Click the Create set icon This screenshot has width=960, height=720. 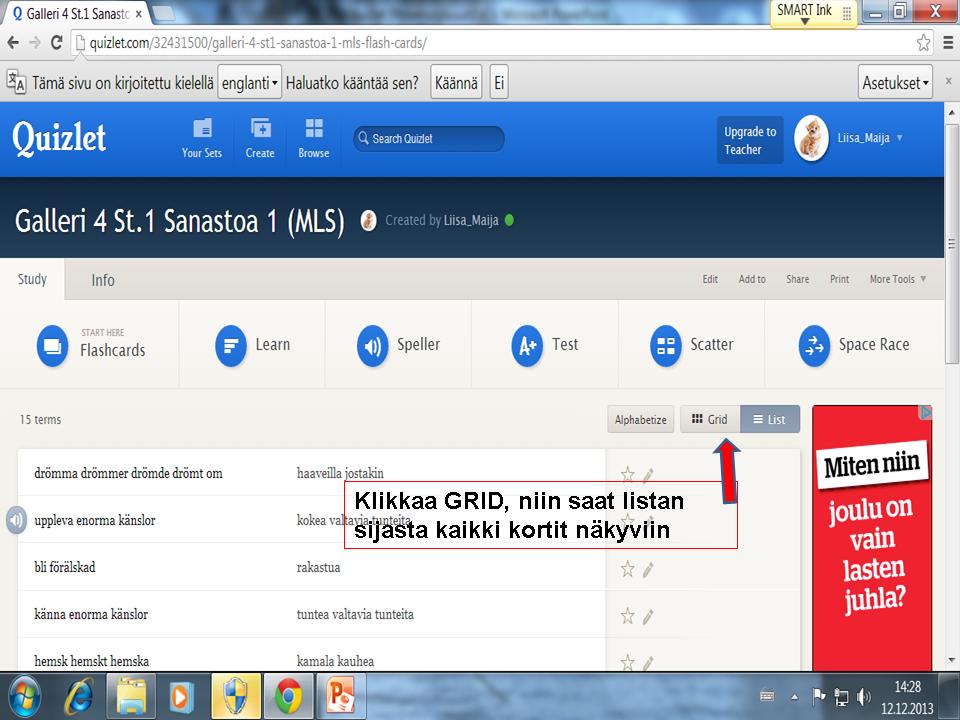point(260,138)
